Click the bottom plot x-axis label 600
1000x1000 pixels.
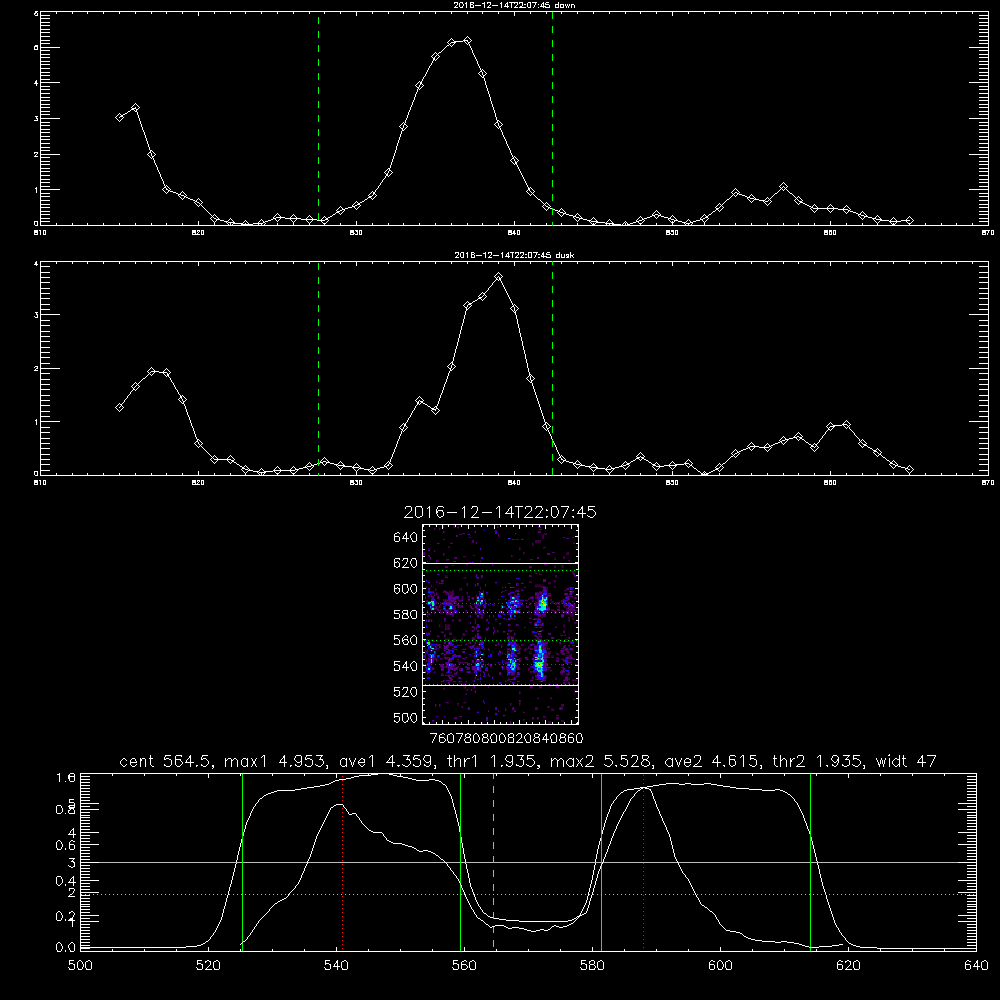coord(720,966)
